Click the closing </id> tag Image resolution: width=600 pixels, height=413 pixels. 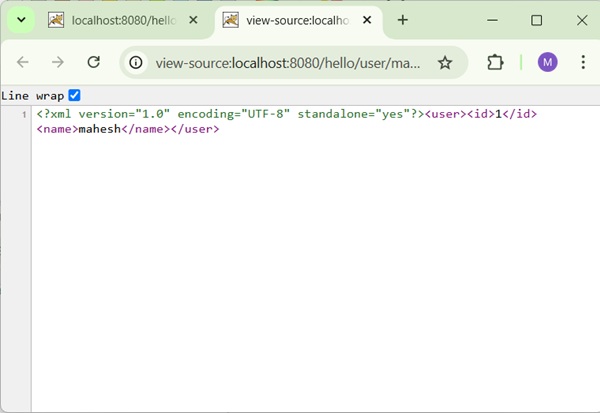click(520, 114)
